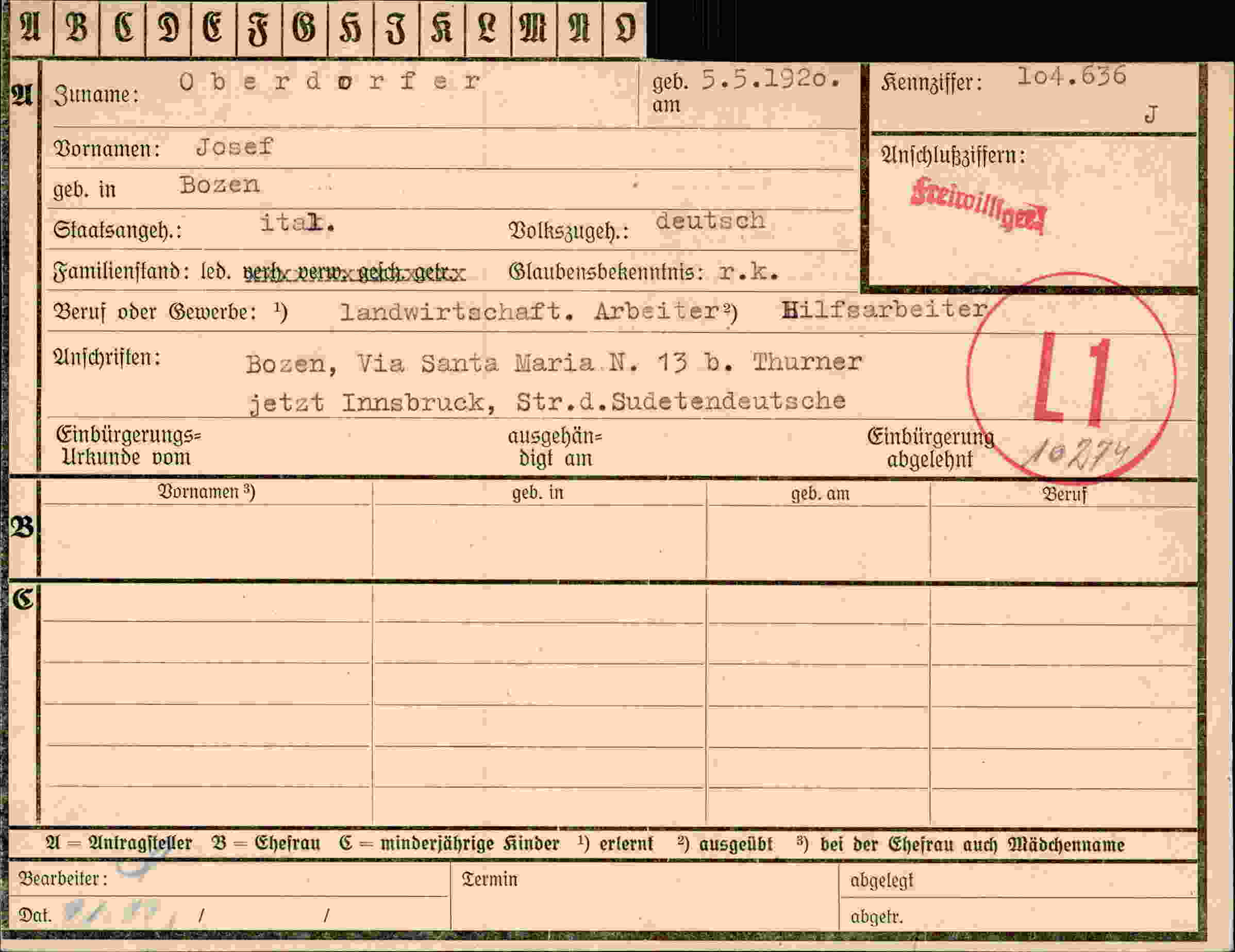Click the Volkszugeh. value 'deutsch'

click(710, 221)
